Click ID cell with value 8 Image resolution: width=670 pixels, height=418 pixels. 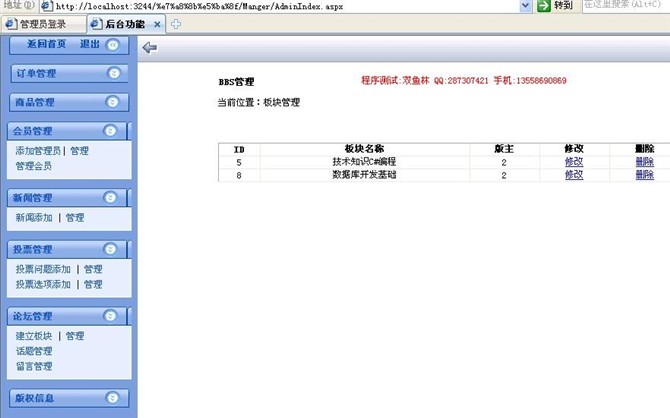239,175
